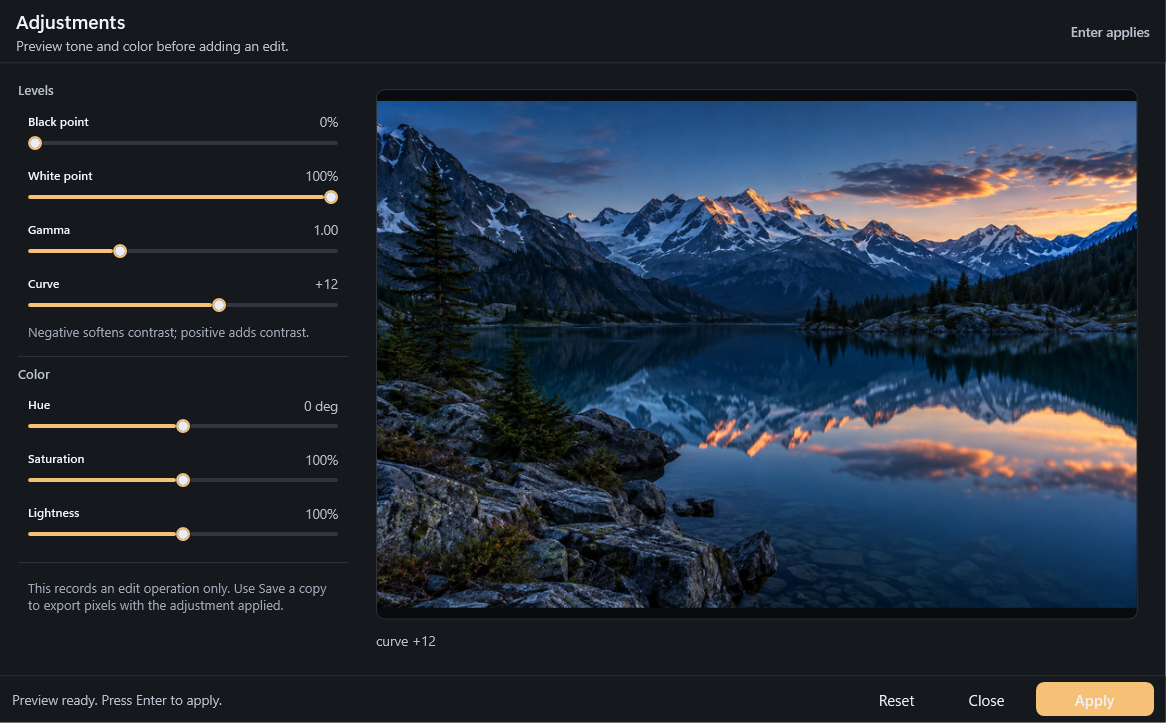Click the Lightness label

54,513
